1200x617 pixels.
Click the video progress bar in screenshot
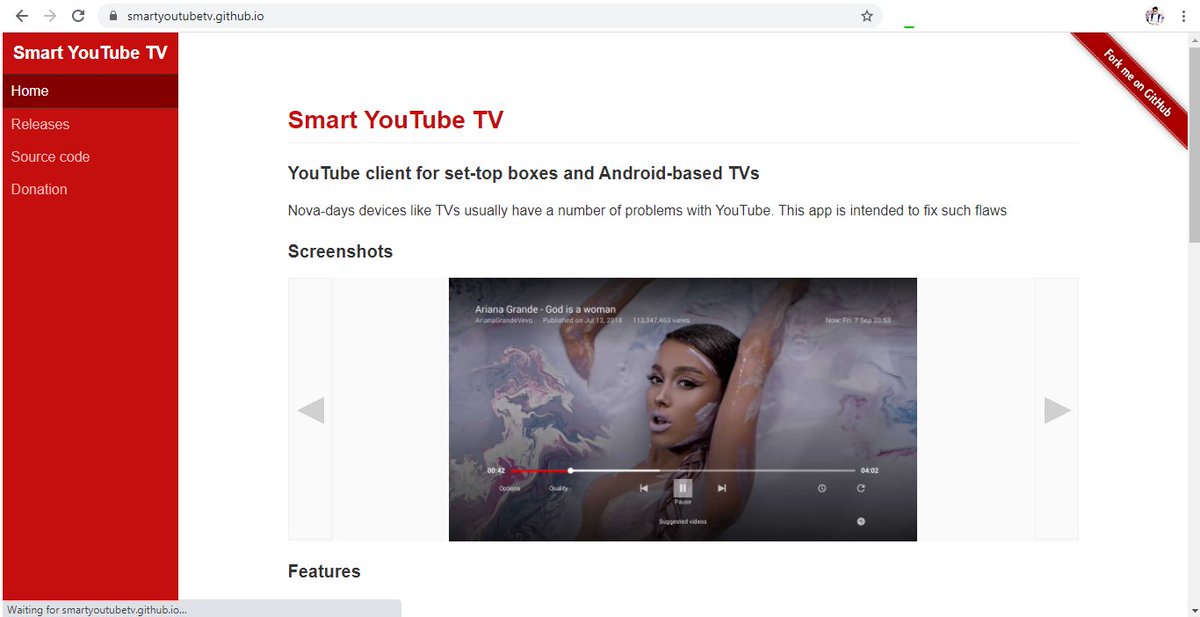click(683, 470)
